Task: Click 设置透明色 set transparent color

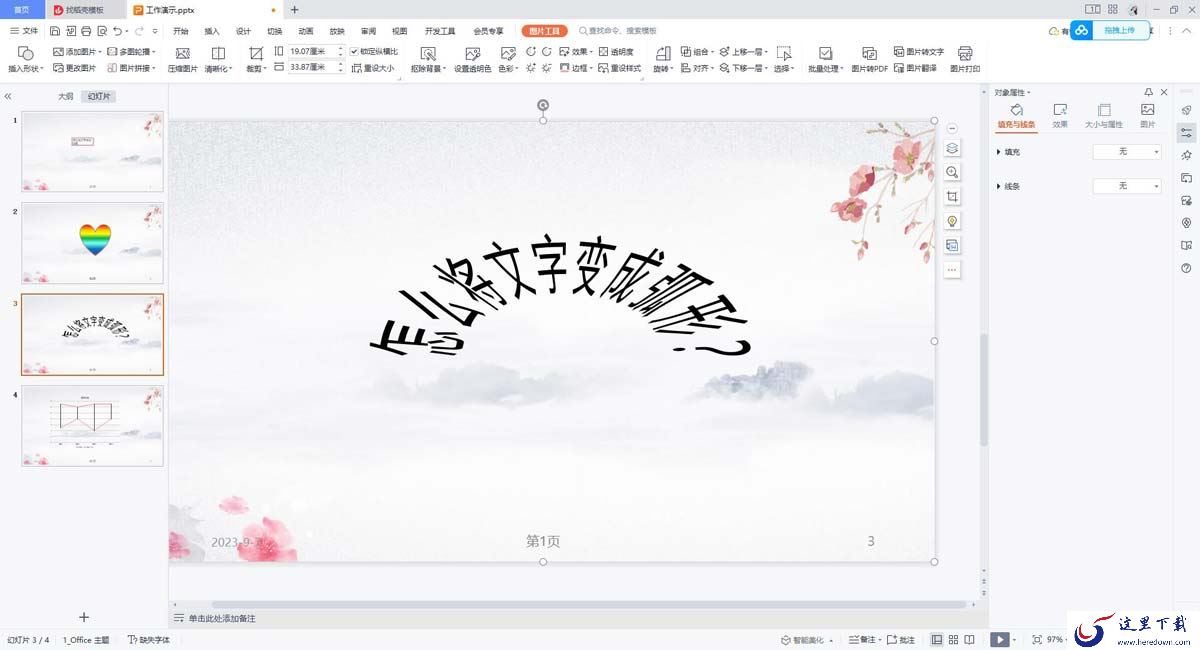Action: coord(472,60)
